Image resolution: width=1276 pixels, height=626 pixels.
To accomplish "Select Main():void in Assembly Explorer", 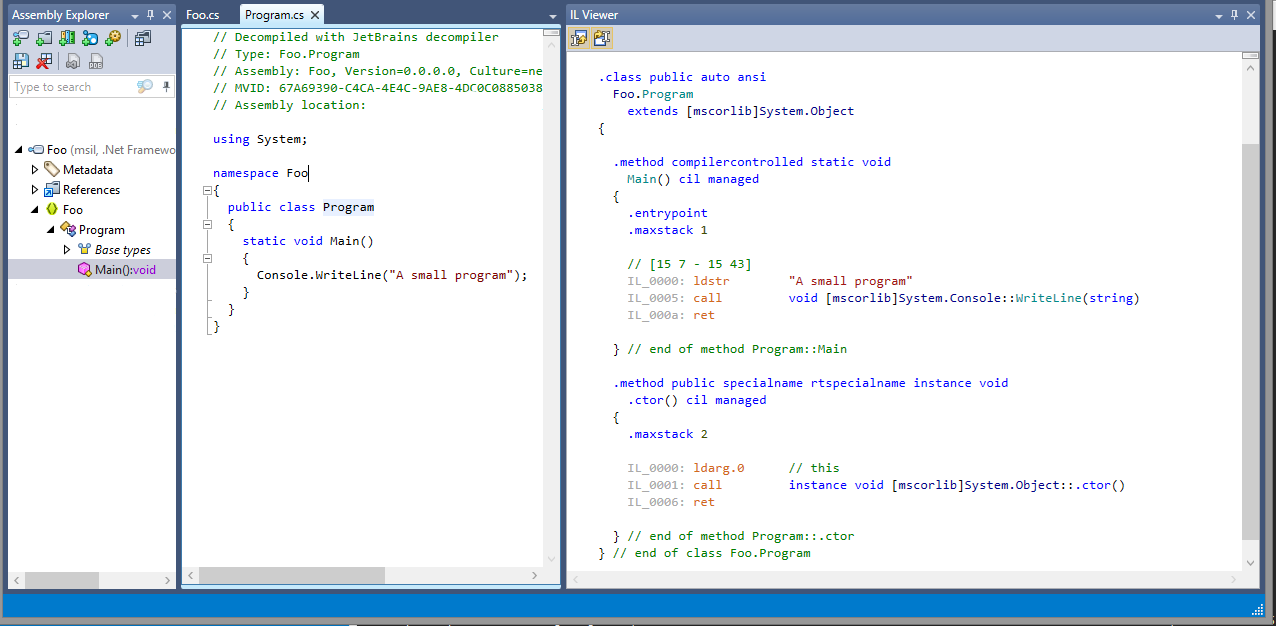I will (x=118, y=268).
